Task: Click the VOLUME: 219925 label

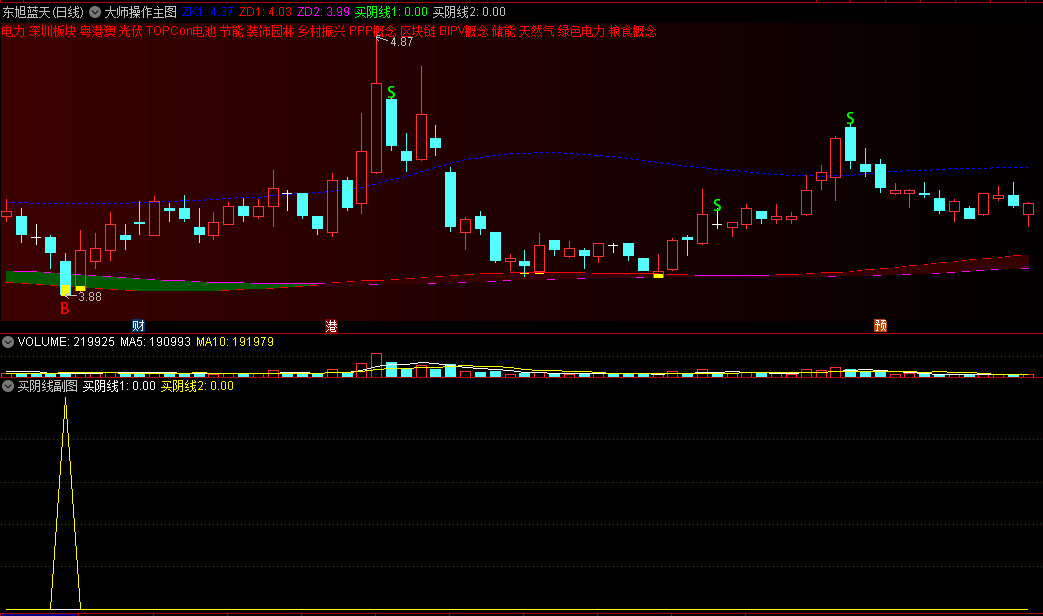Action: [66, 342]
